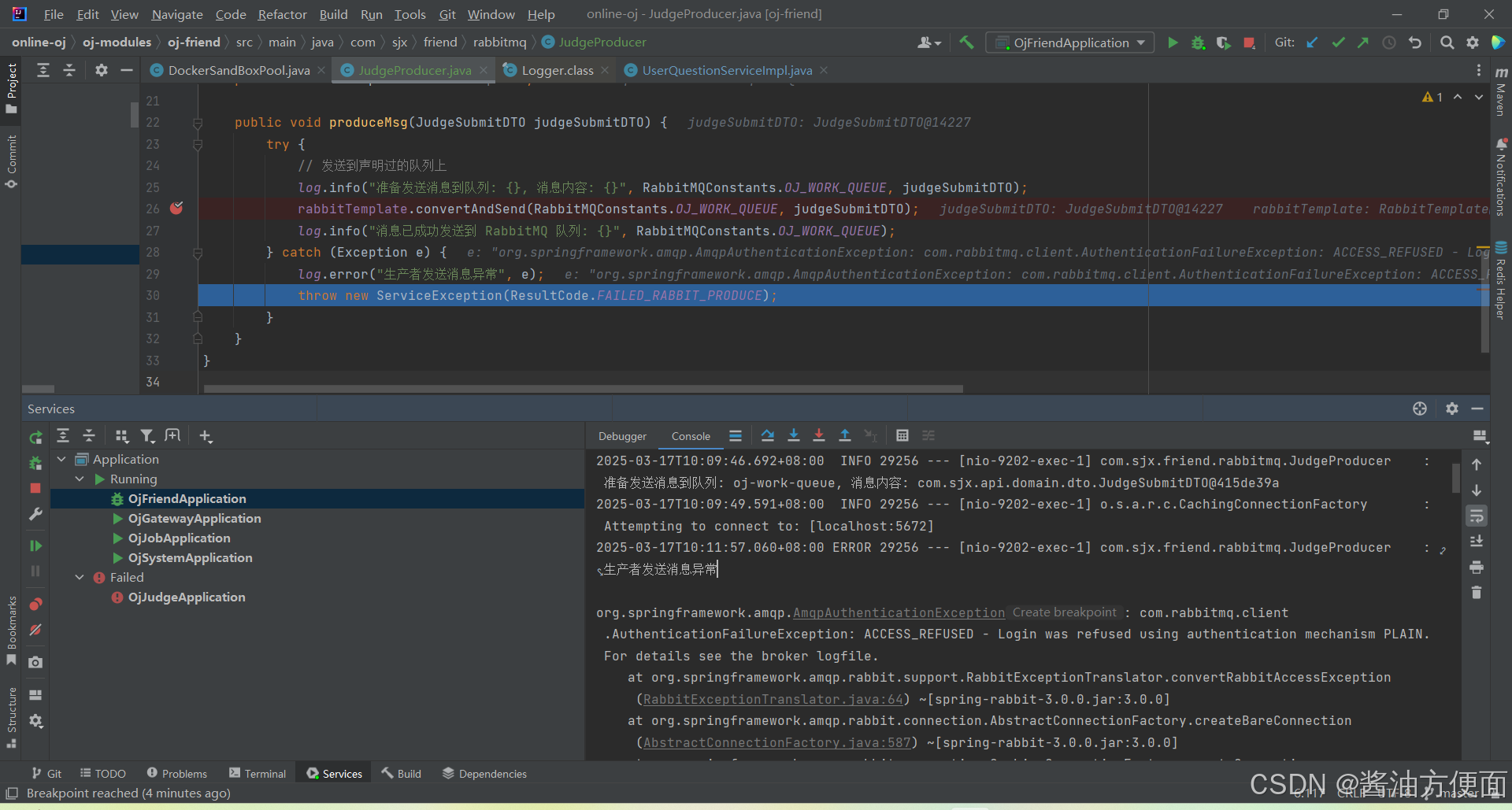Clear the console using the trash icon
This screenshot has height=810, width=1512.
1477,593
